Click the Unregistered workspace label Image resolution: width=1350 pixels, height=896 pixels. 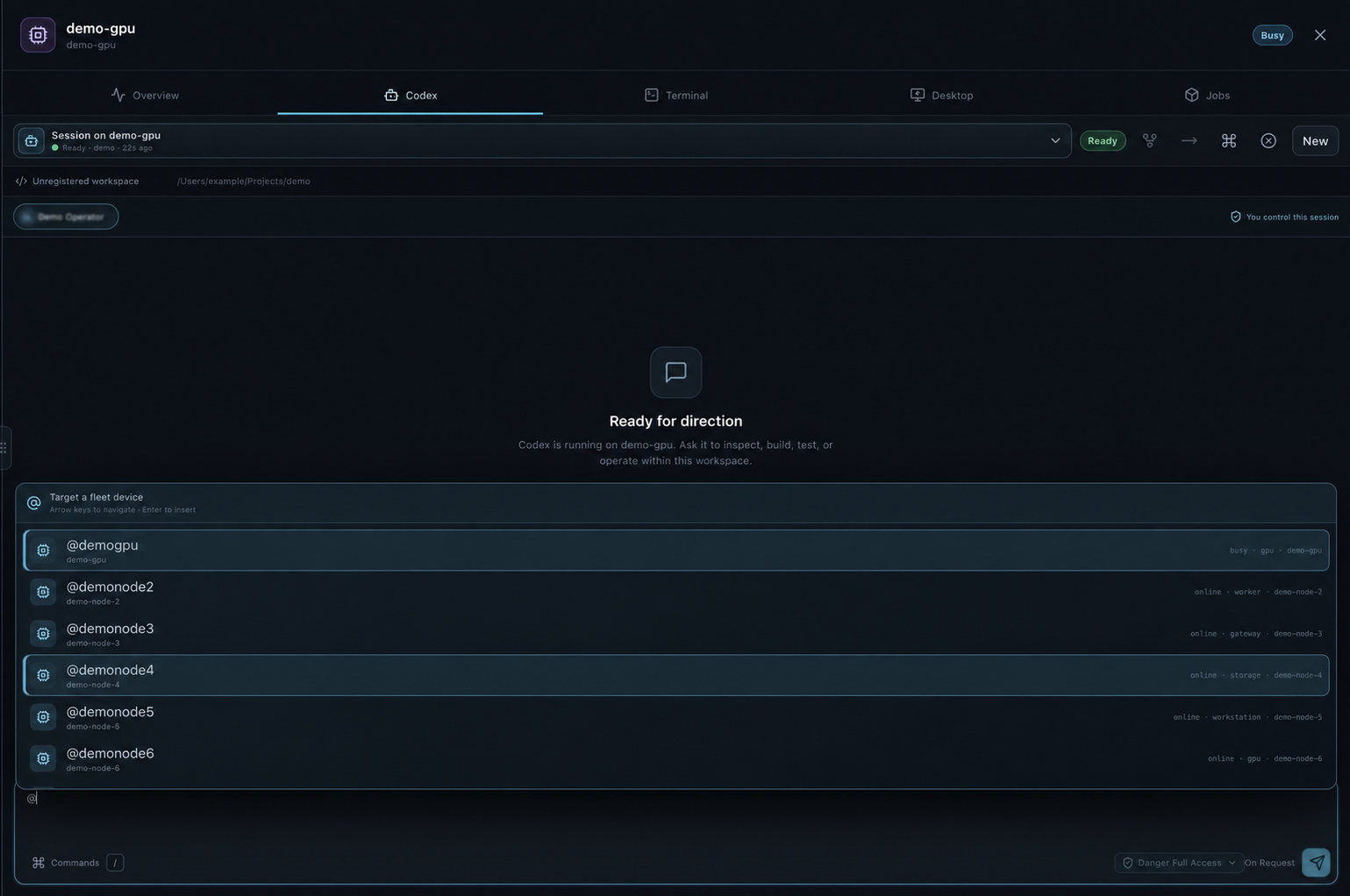tap(85, 181)
